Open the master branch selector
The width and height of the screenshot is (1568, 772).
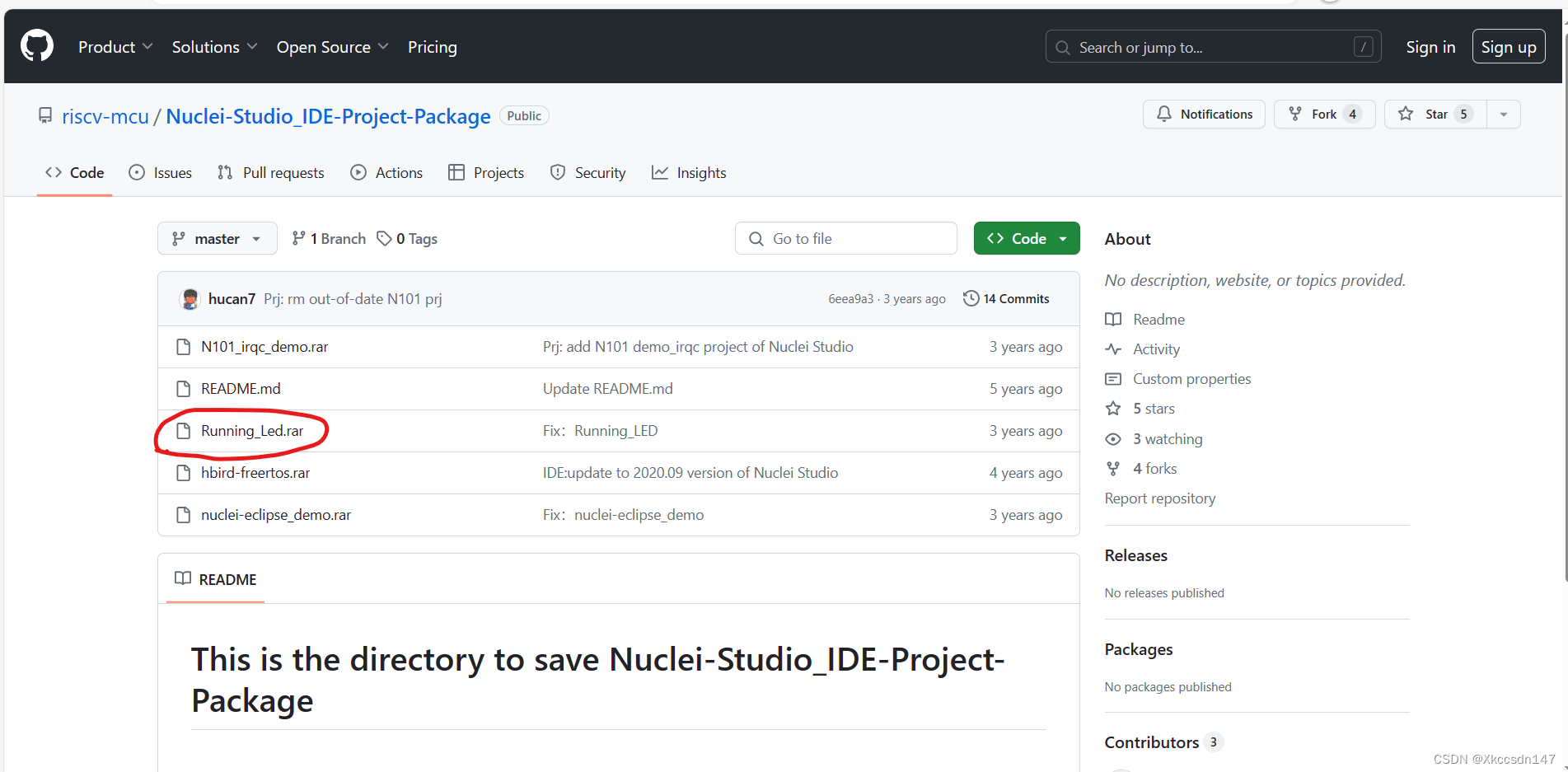217,238
